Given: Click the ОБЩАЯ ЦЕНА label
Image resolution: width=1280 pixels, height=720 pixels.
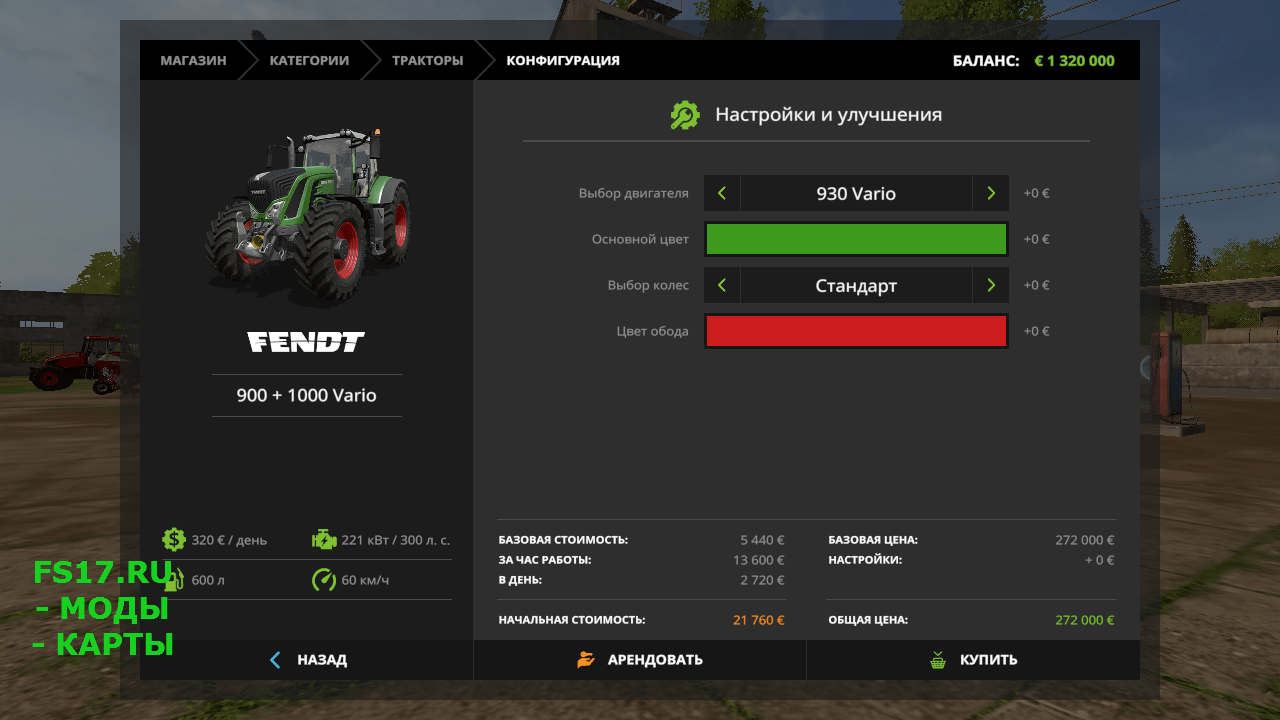Looking at the screenshot, I should coord(868,620).
